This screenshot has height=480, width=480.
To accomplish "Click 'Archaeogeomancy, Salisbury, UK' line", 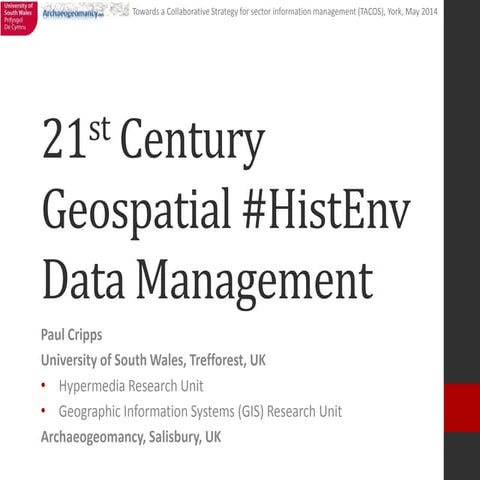I will (x=131, y=437).
